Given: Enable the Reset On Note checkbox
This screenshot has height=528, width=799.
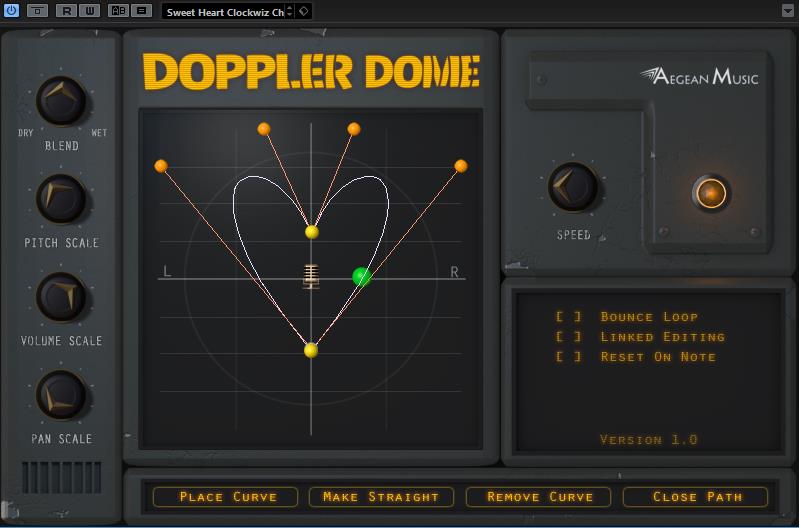Looking at the screenshot, I should (568, 357).
